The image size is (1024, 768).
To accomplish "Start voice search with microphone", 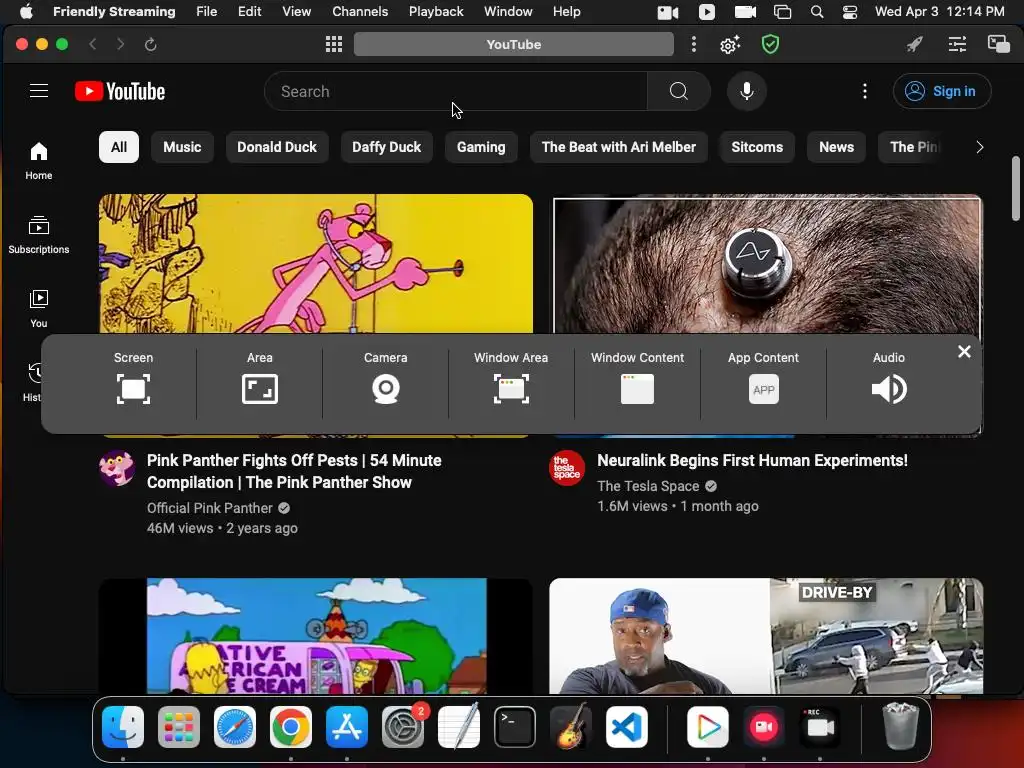I will 746,91.
